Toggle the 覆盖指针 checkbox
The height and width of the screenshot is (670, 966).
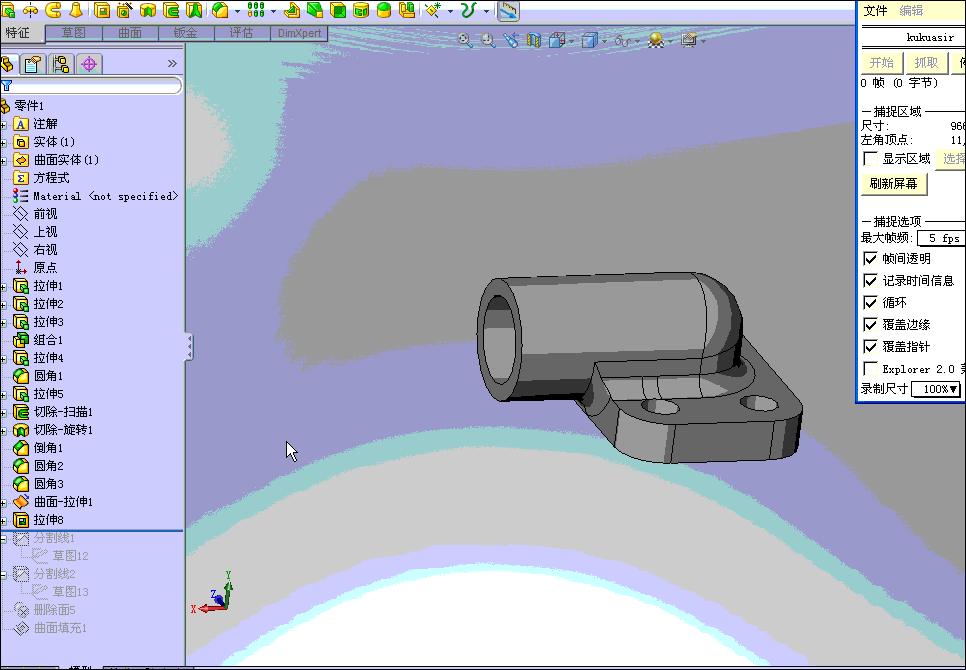871,347
